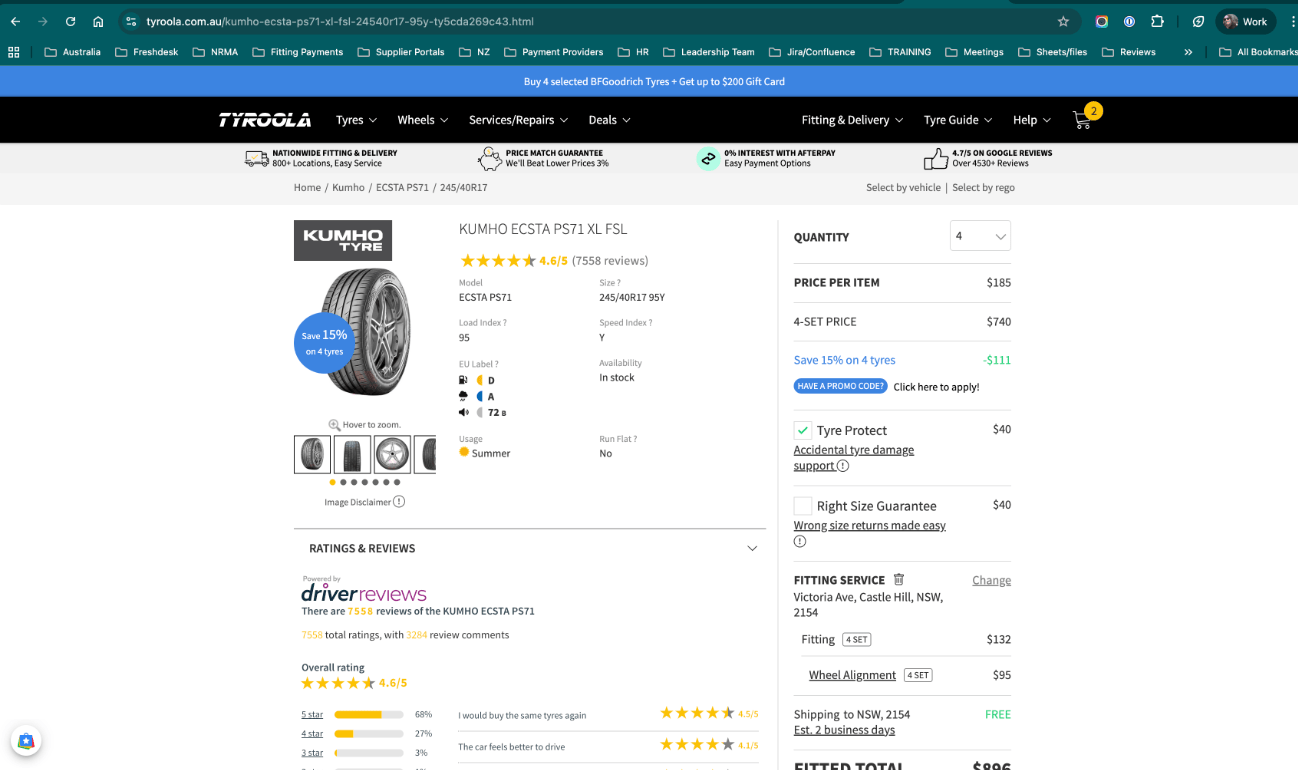Screen dimensions: 1298x770
Task: Open the Chrome apps grid icon
Action: coord(14,52)
